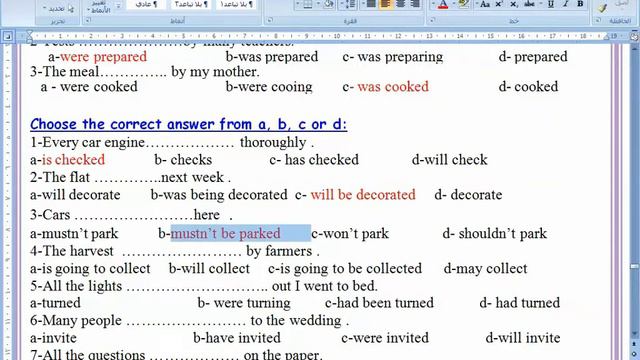The height and width of the screenshot is (360, 640).
Task: Click the option 'has checked'
Action: tap(322, 160)
